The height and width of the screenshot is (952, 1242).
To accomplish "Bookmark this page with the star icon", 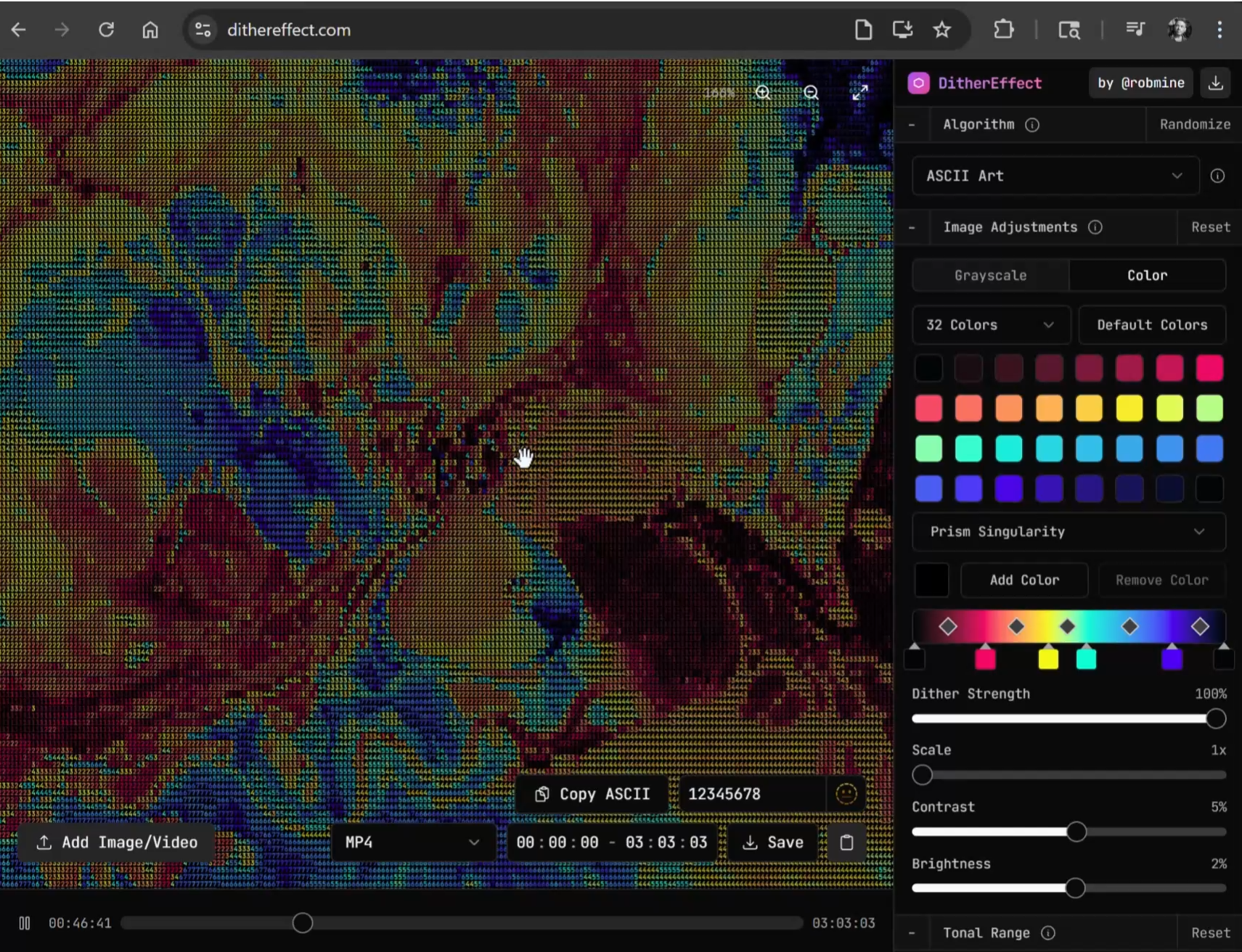I will (x=941, y=30).
